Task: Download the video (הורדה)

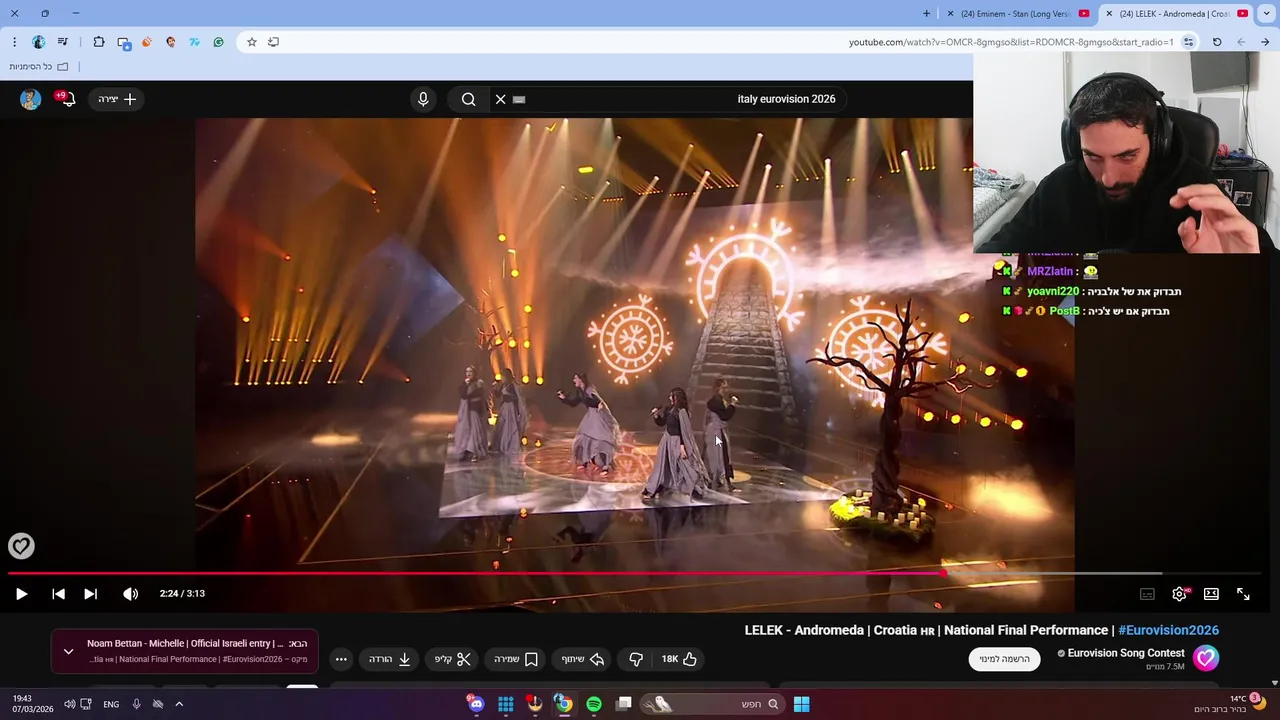Action: (x=390, y=659)
